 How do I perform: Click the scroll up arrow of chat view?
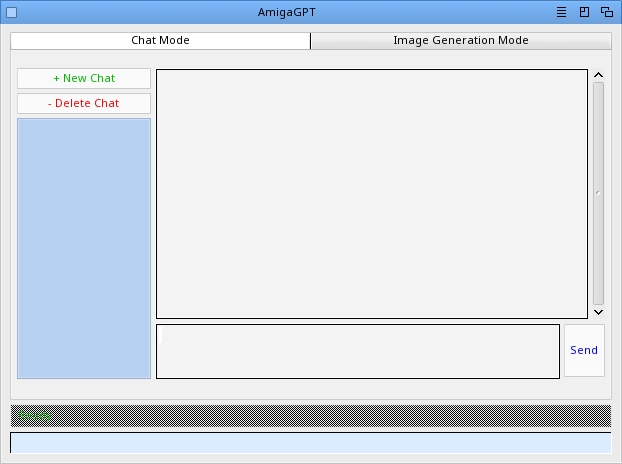pos(598,74)
